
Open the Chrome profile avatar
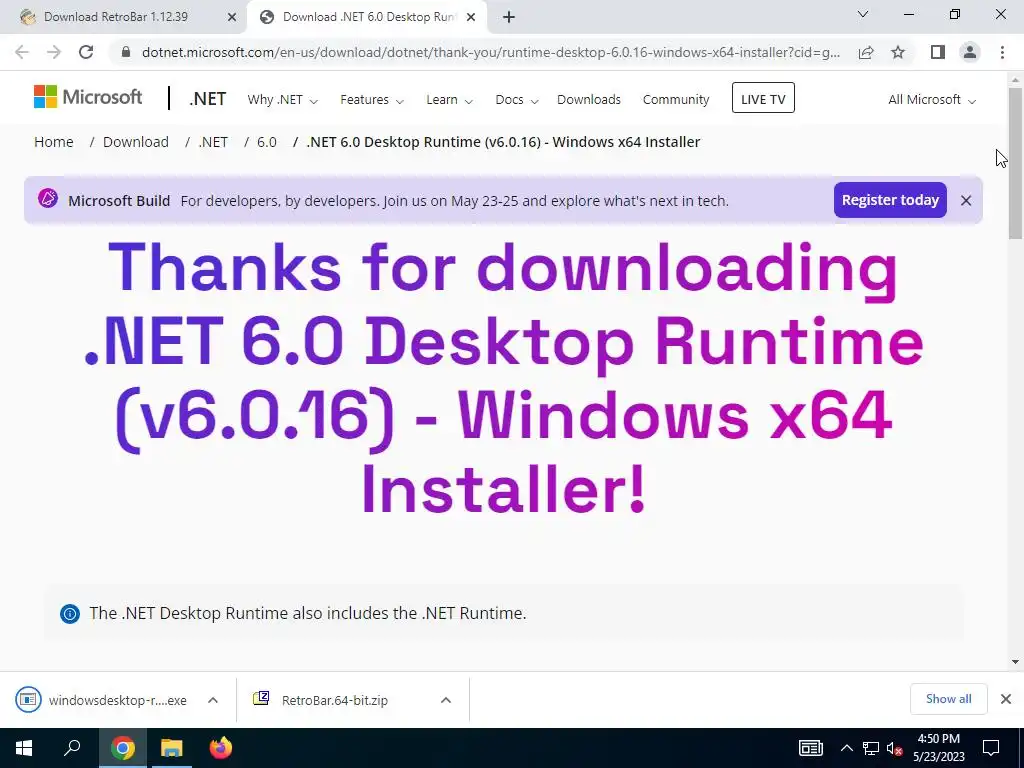pyautogui.click(x=970, y=52)
